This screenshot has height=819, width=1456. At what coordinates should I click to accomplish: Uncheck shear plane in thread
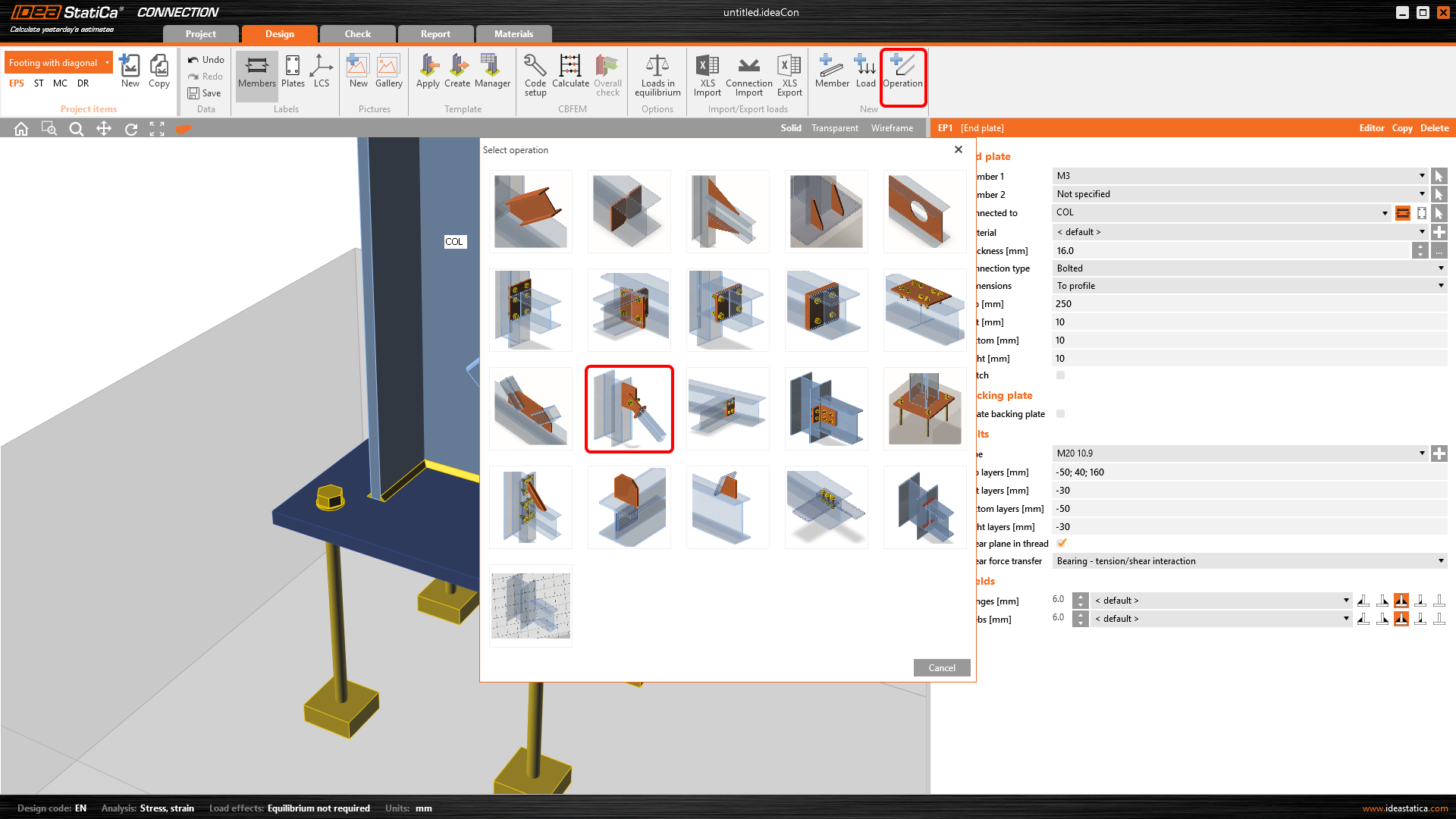click(1062, 543)
